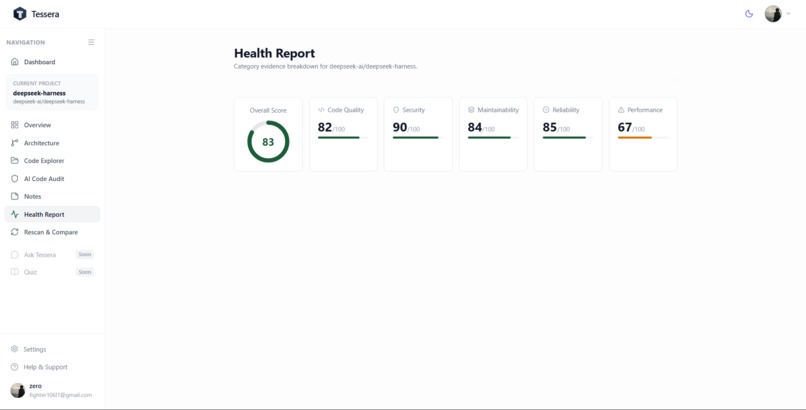The image size is (806, 410).
Task: Click the Health Report page heading
Action: click(x=274, y=53)
